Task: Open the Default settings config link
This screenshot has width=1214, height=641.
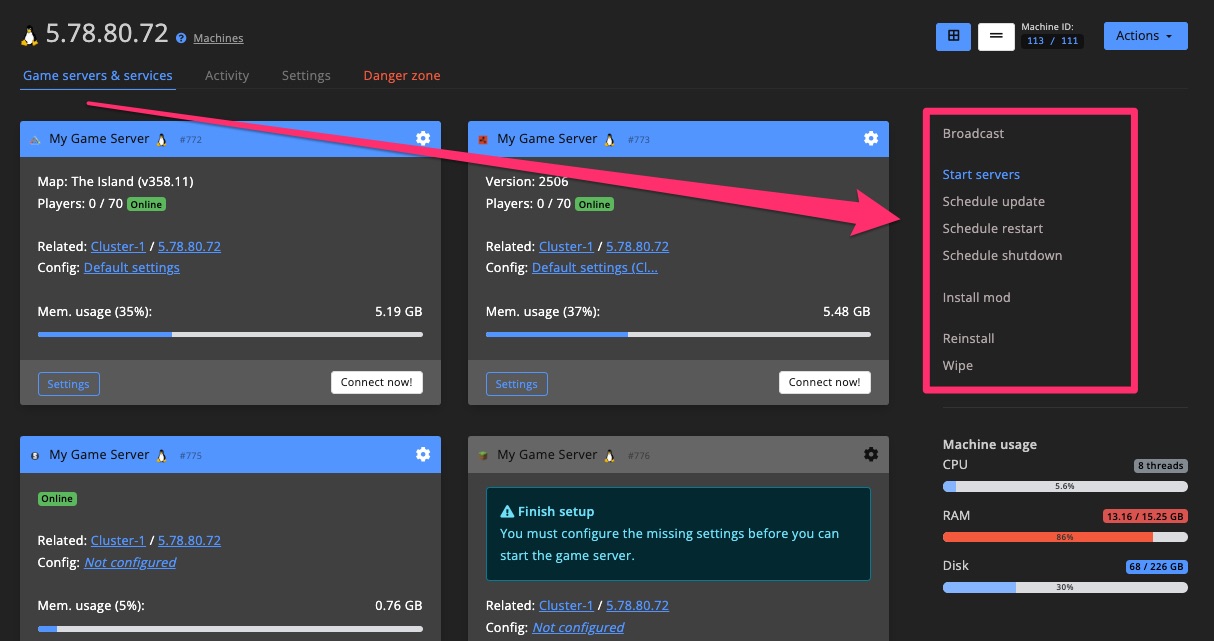Action: point(131,267)
